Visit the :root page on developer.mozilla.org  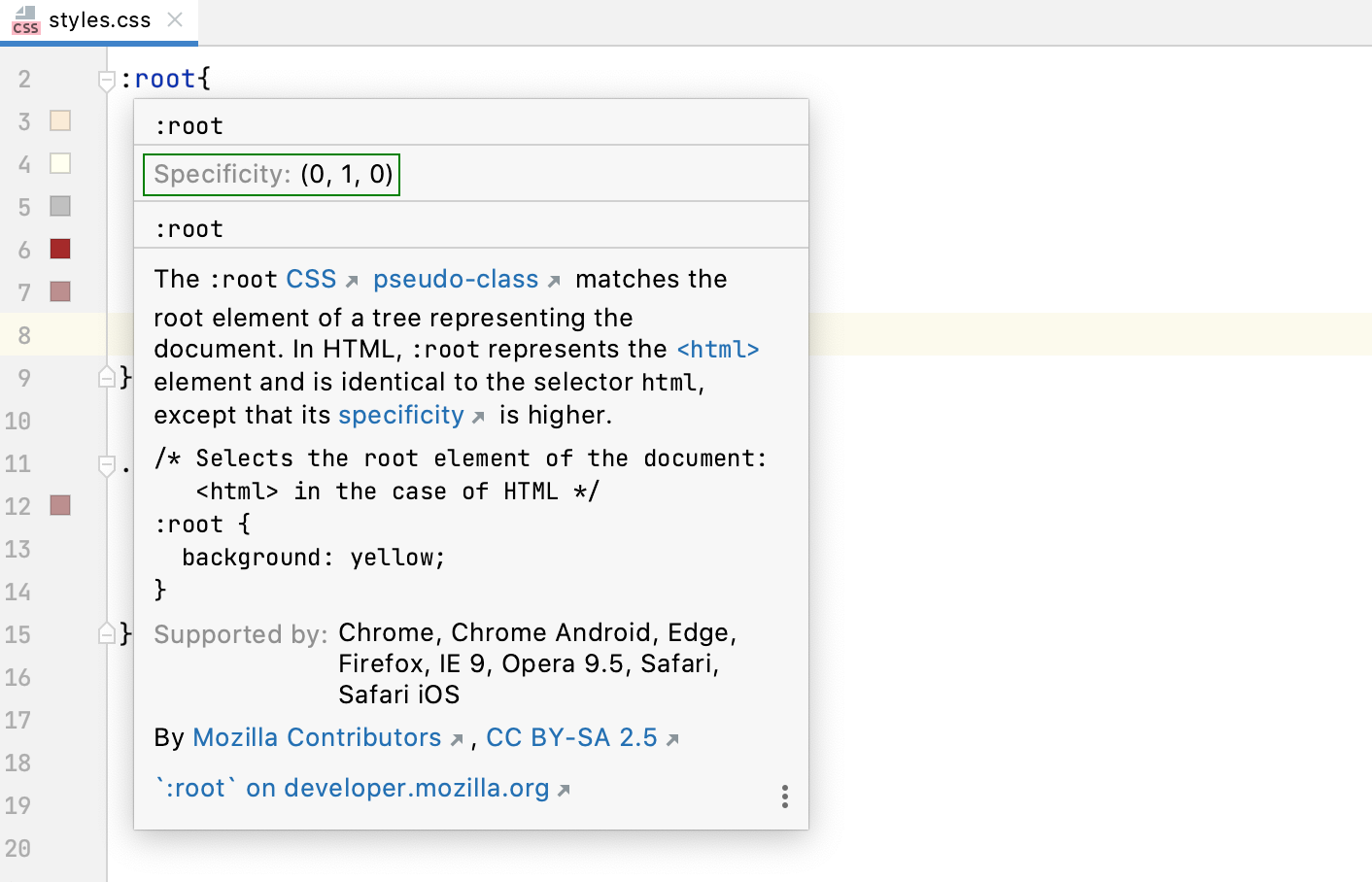coord(355,789)
